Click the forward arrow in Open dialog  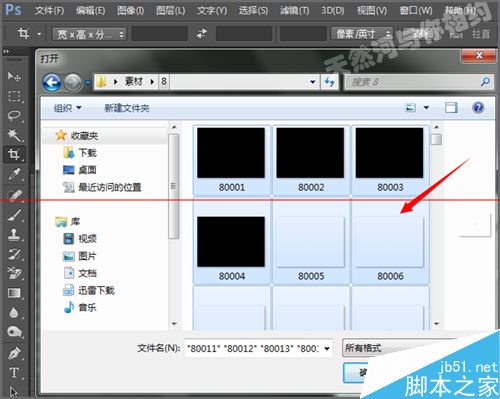click(x=73, y=82)
